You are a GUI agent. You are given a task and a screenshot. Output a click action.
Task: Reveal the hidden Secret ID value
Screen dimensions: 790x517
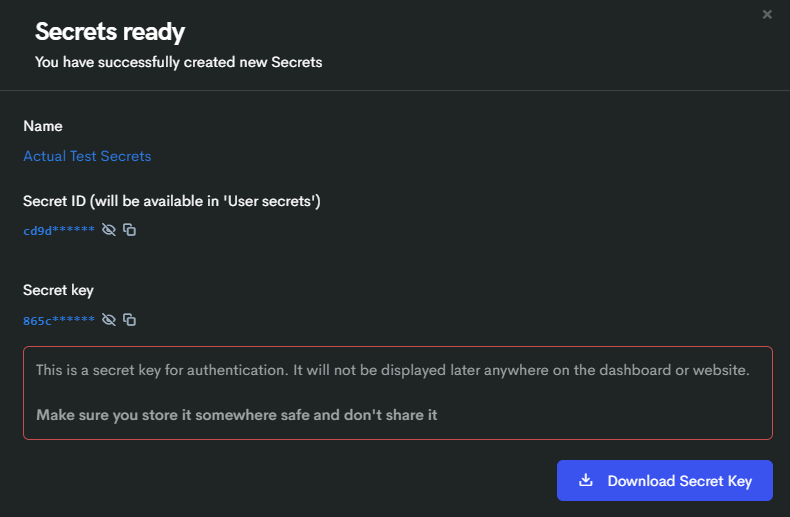[109, 230]
